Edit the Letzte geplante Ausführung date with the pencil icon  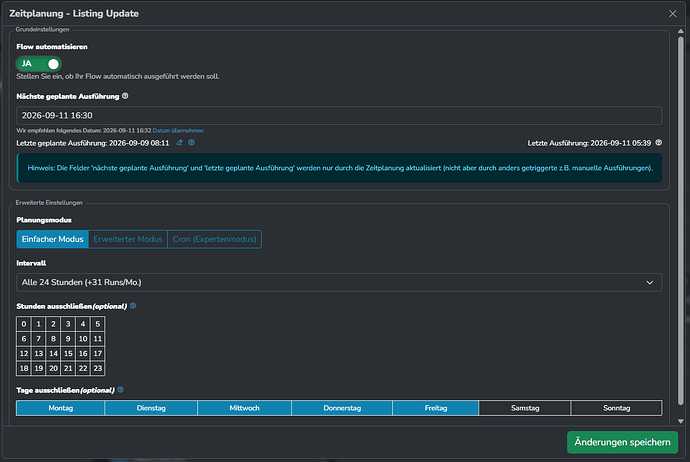point(180,143)
